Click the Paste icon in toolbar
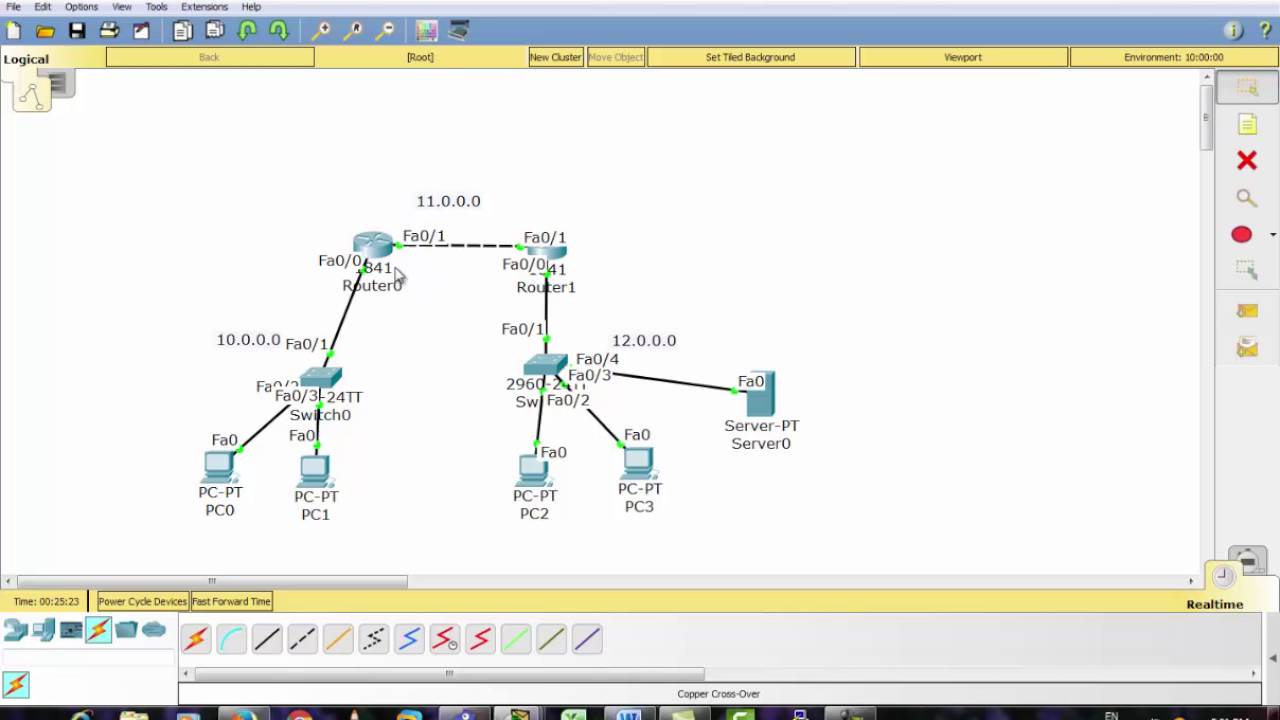Viewport: 1280px width, 720px height. 214,31
